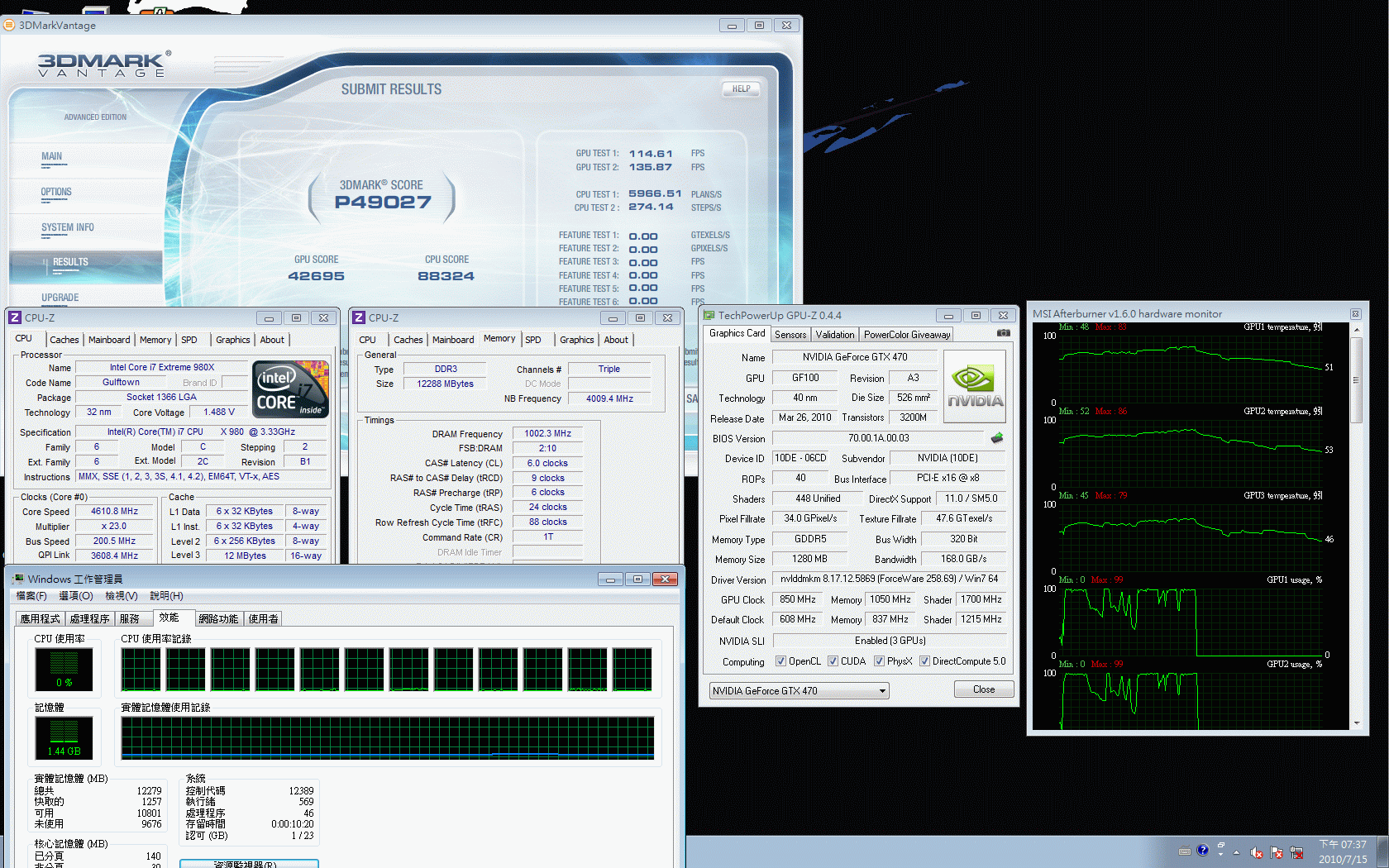Click the 3DMark Vantage logo

103,64
